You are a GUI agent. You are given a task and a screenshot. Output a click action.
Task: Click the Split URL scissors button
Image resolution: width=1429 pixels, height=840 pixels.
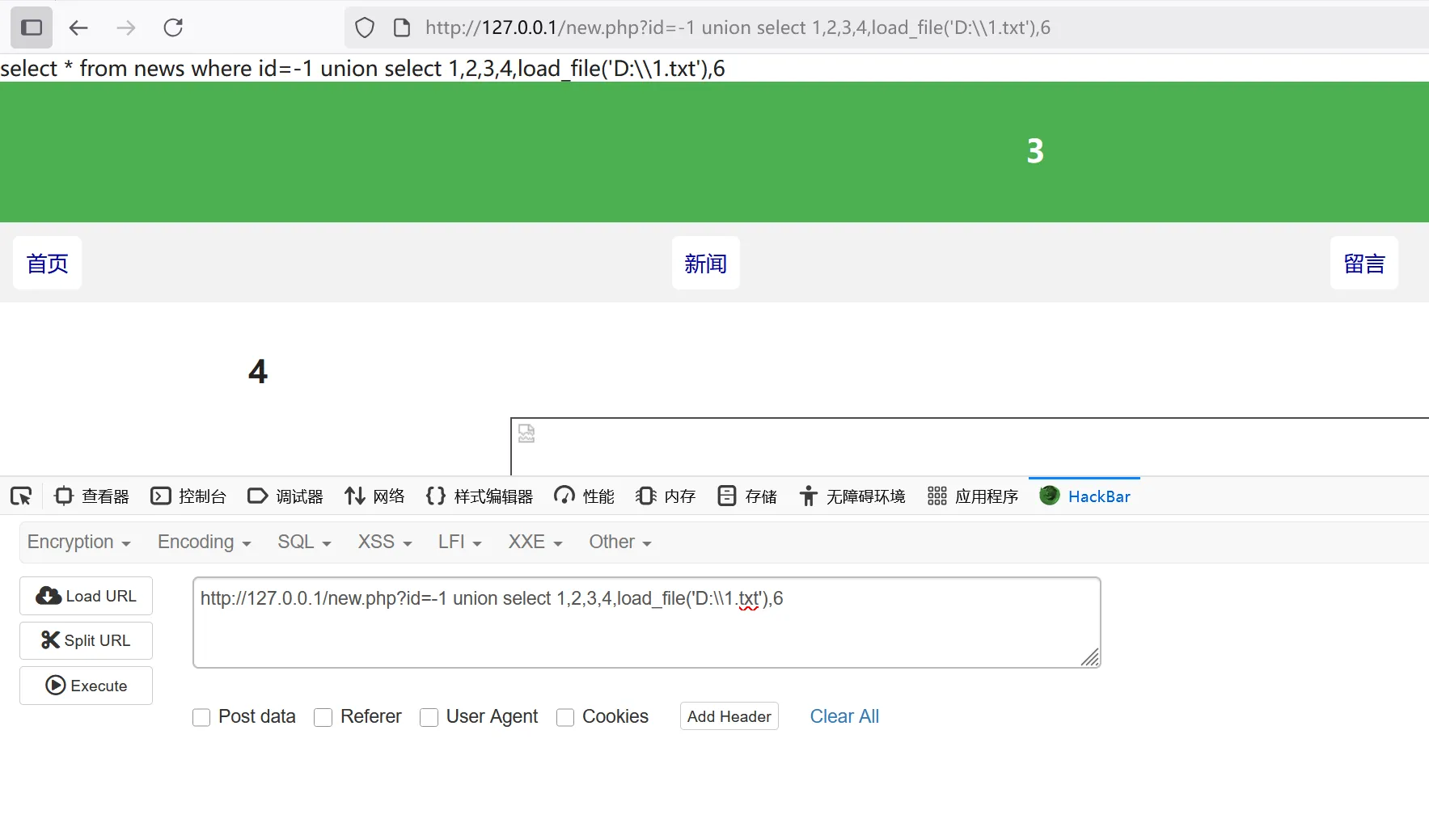click(86, 640)
